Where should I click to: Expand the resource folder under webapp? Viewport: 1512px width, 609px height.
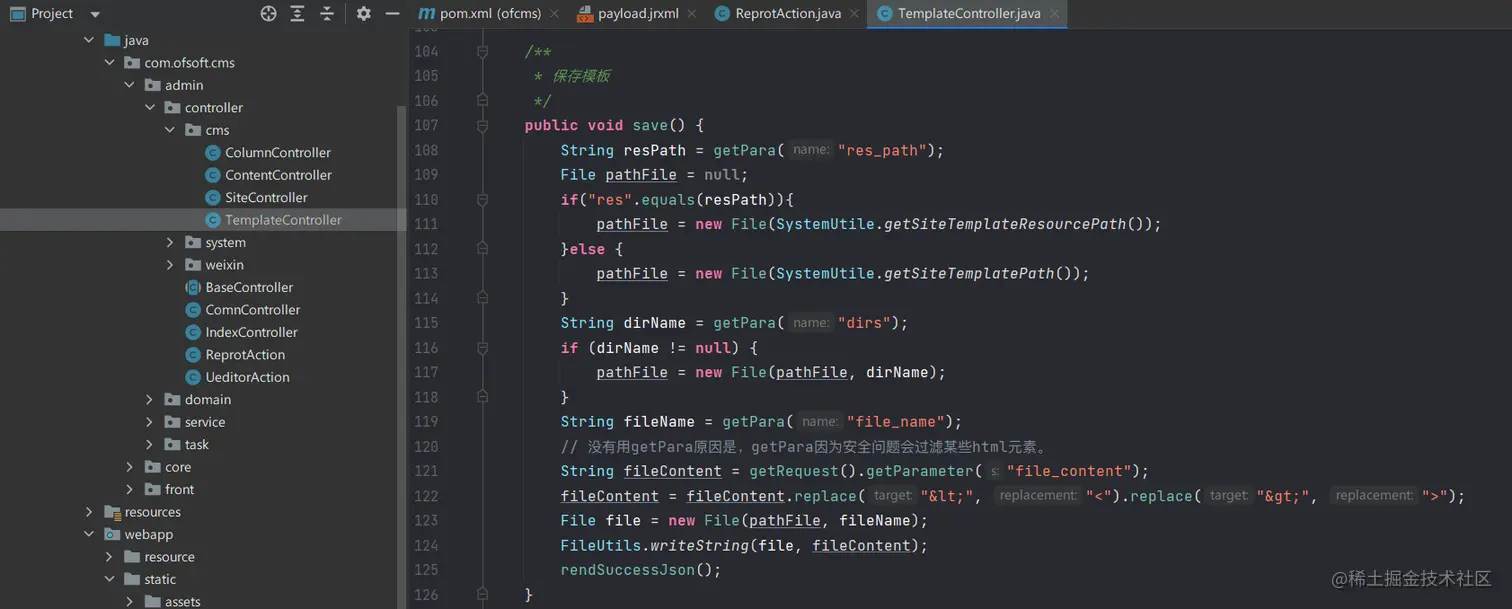click(109, 557)
